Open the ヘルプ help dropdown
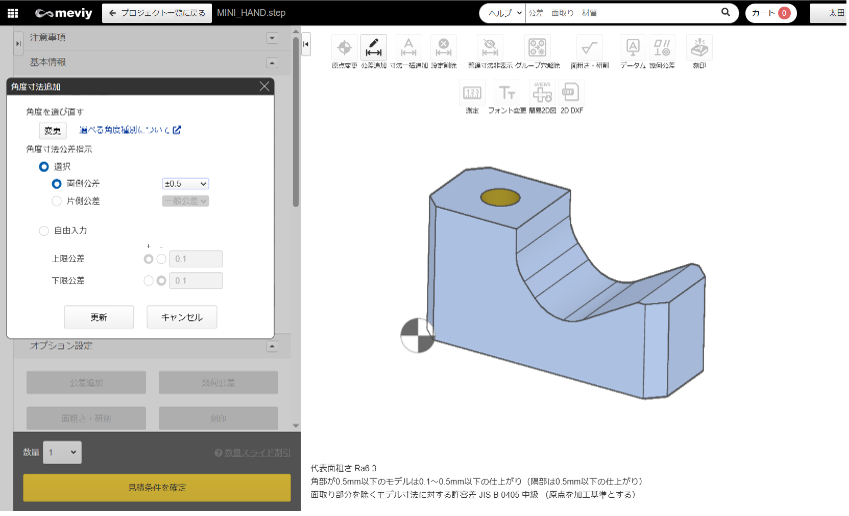The width and height of the screenshot is (849, 516). click(x=505, y=13)
